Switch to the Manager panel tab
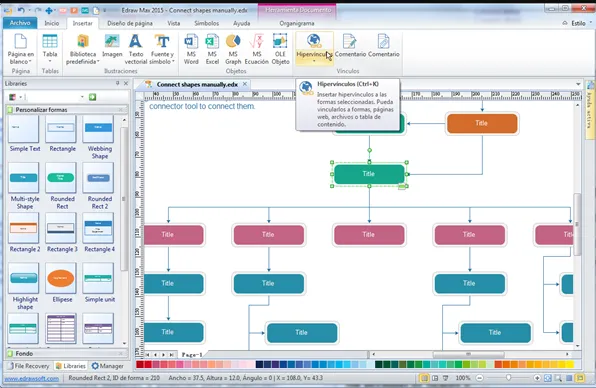This screenshot has height=388, width=596. [x=108, y=366]
